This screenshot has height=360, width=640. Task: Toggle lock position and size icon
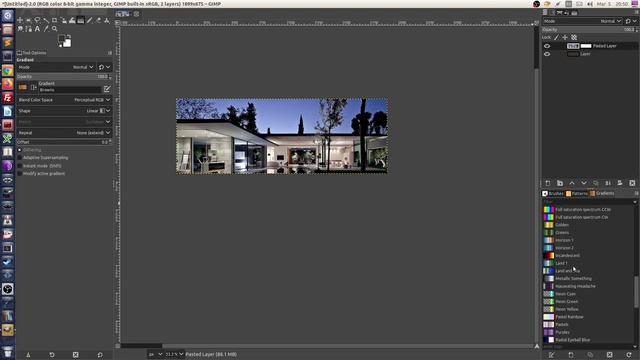pos(565,37)
